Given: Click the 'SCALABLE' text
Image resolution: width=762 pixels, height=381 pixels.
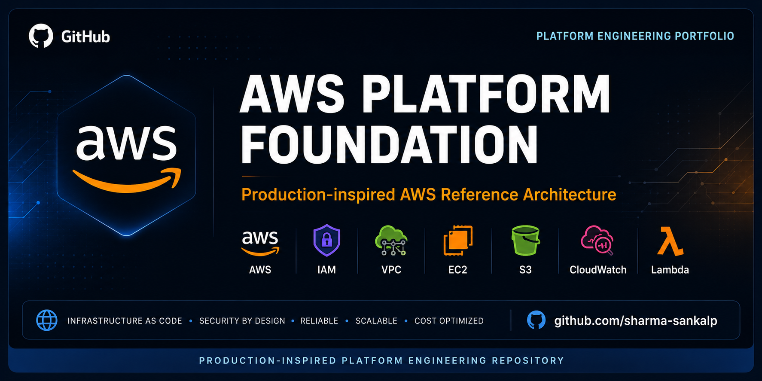Looking at the screenshot, I should 376,321.
